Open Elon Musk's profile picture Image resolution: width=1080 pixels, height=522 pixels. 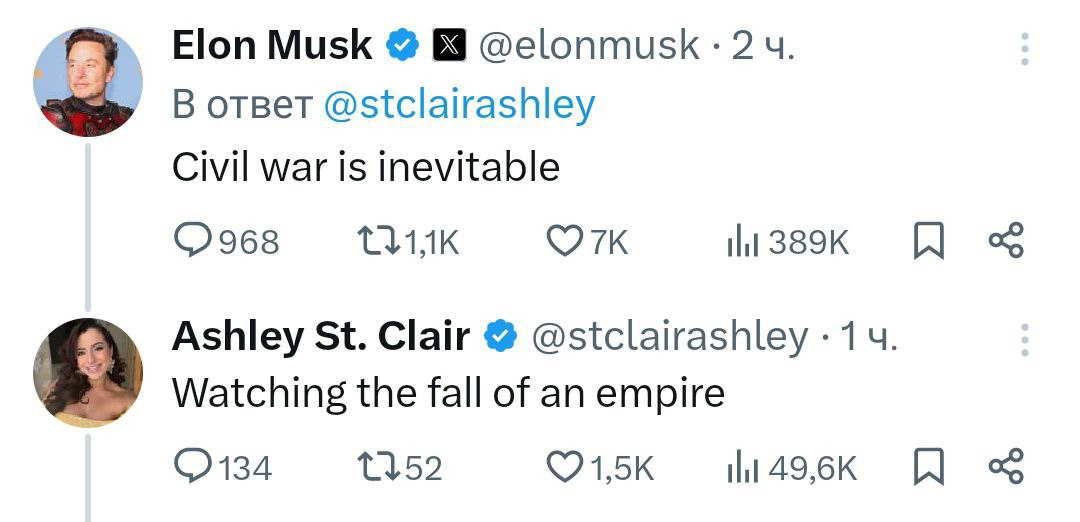click(88, 82)
